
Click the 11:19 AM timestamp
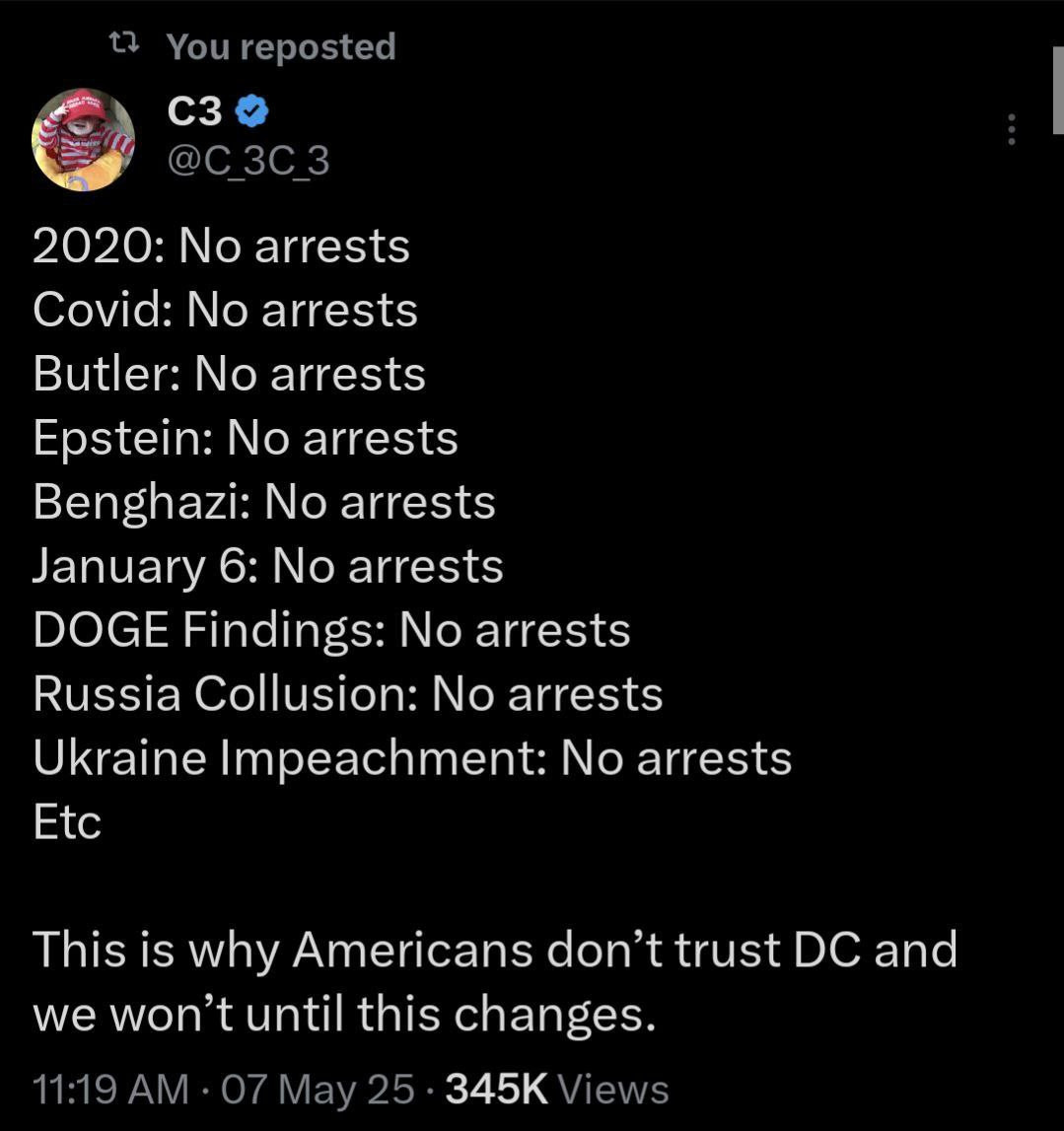pos(109,1090)
